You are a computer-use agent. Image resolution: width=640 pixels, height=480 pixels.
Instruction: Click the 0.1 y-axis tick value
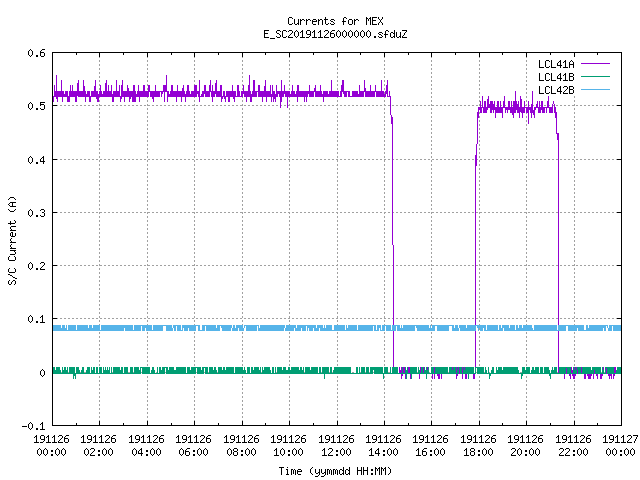tap(36, 319)
